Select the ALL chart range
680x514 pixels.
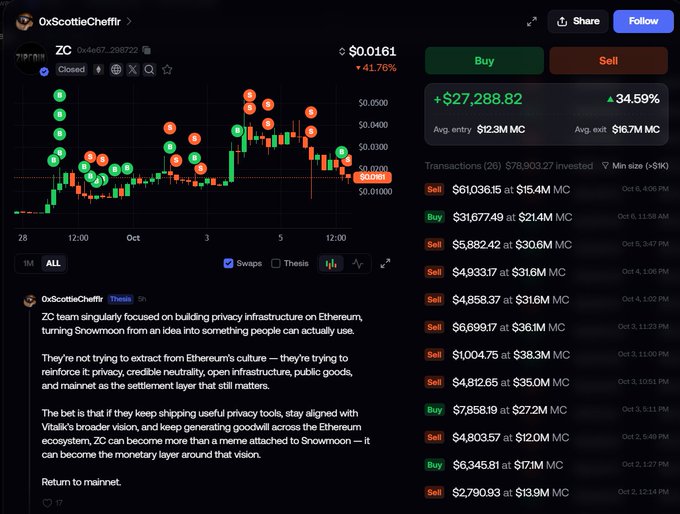[x=53, y=263]
